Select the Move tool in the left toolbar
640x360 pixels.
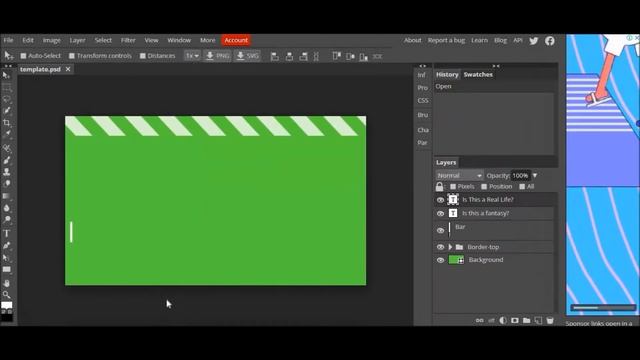pos(6,76)
